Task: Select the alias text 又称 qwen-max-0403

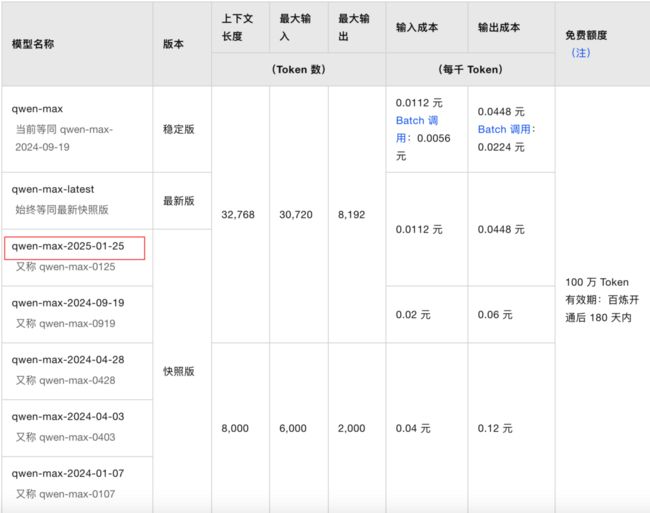Action: click(x=65, y=437)
